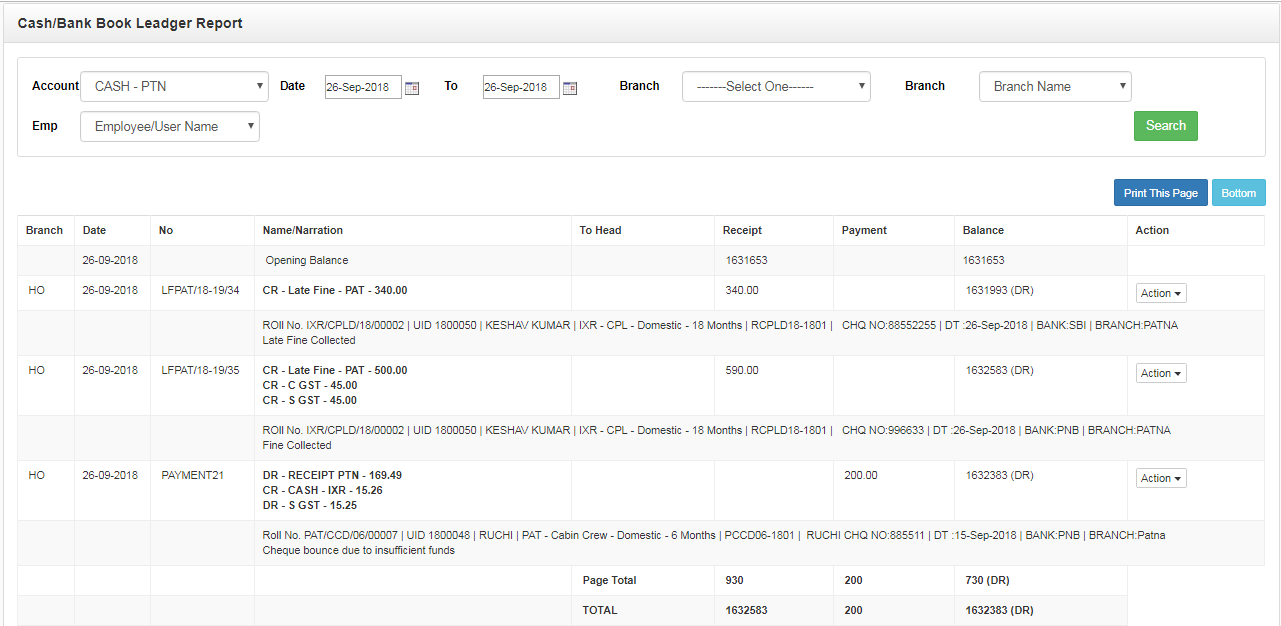The image size is (1281, 626).
Task: Click the receipt amount 590.00
Action: click(x=742, y=370)
